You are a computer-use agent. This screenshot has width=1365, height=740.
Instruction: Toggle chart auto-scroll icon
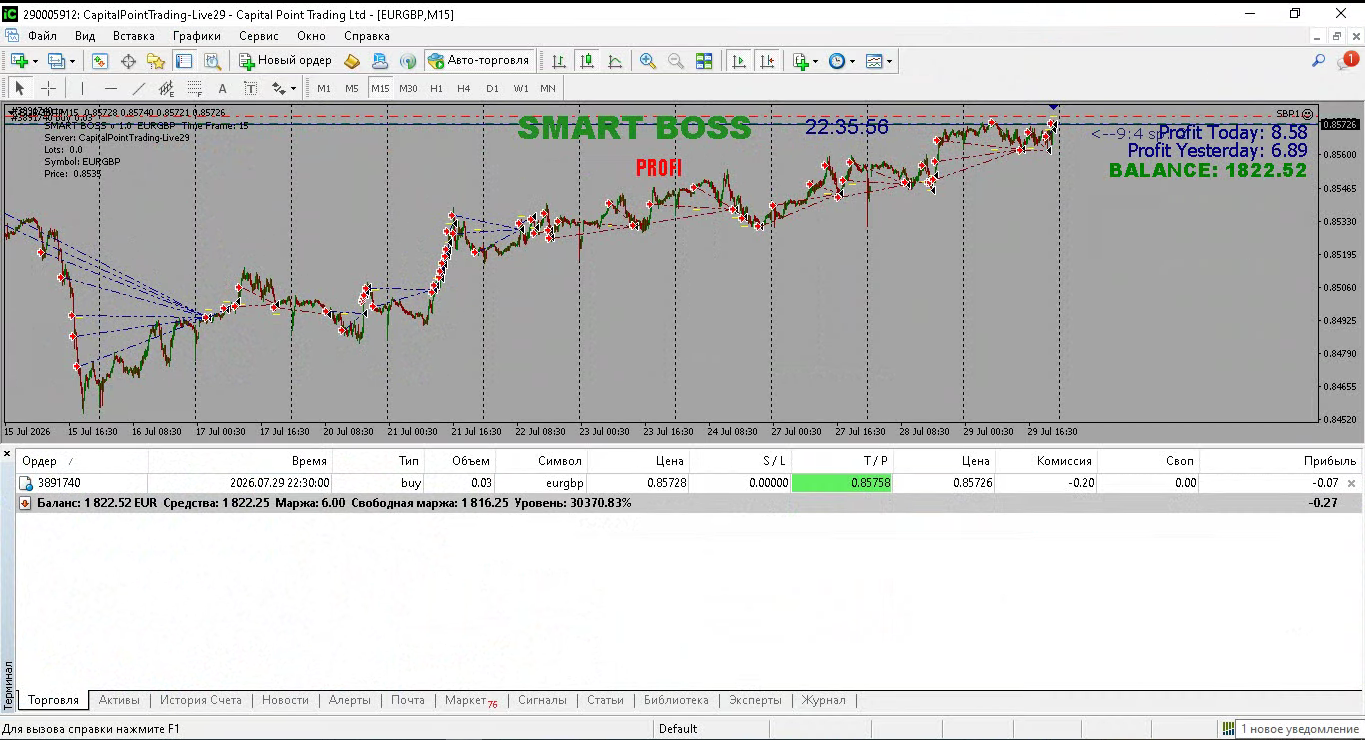click(x=739, y=61)
